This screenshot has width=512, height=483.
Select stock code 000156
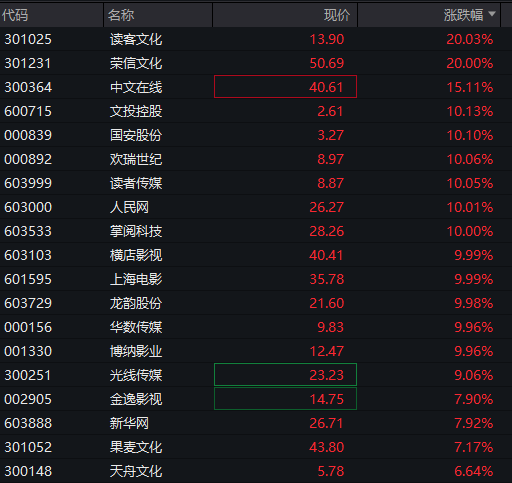click(x=28, y=327)
